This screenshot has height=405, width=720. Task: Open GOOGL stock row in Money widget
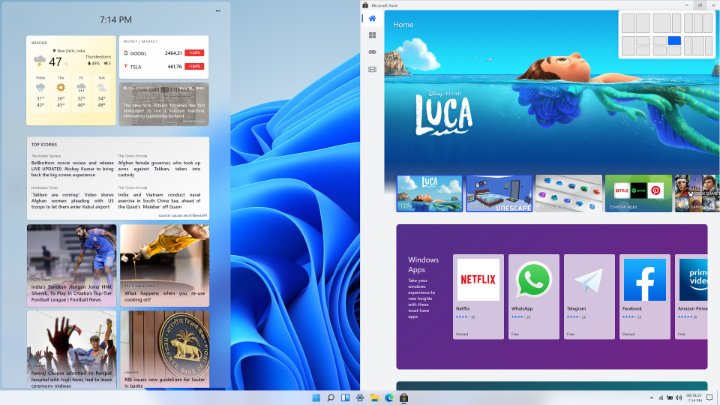click(x=164, y=53)
